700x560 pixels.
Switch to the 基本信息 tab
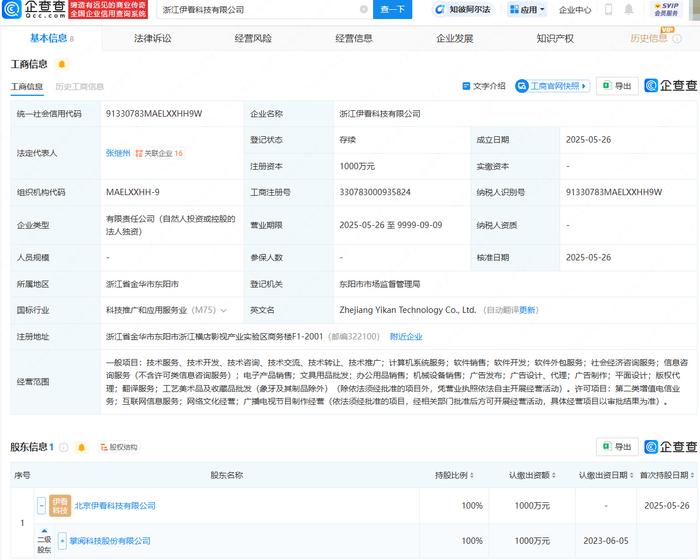[x=49, y=38]
